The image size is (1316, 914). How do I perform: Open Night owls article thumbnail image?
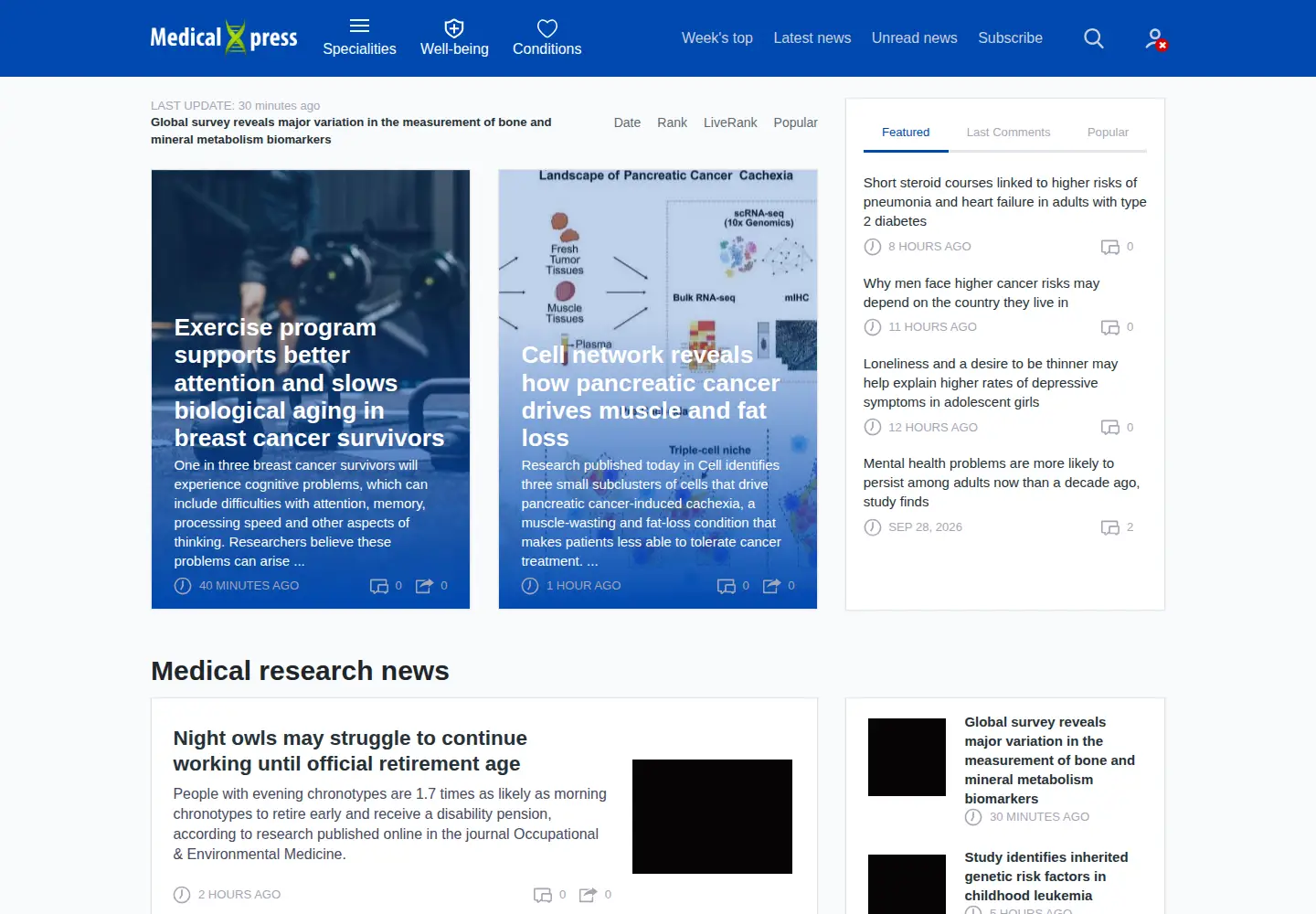point(712,816)
